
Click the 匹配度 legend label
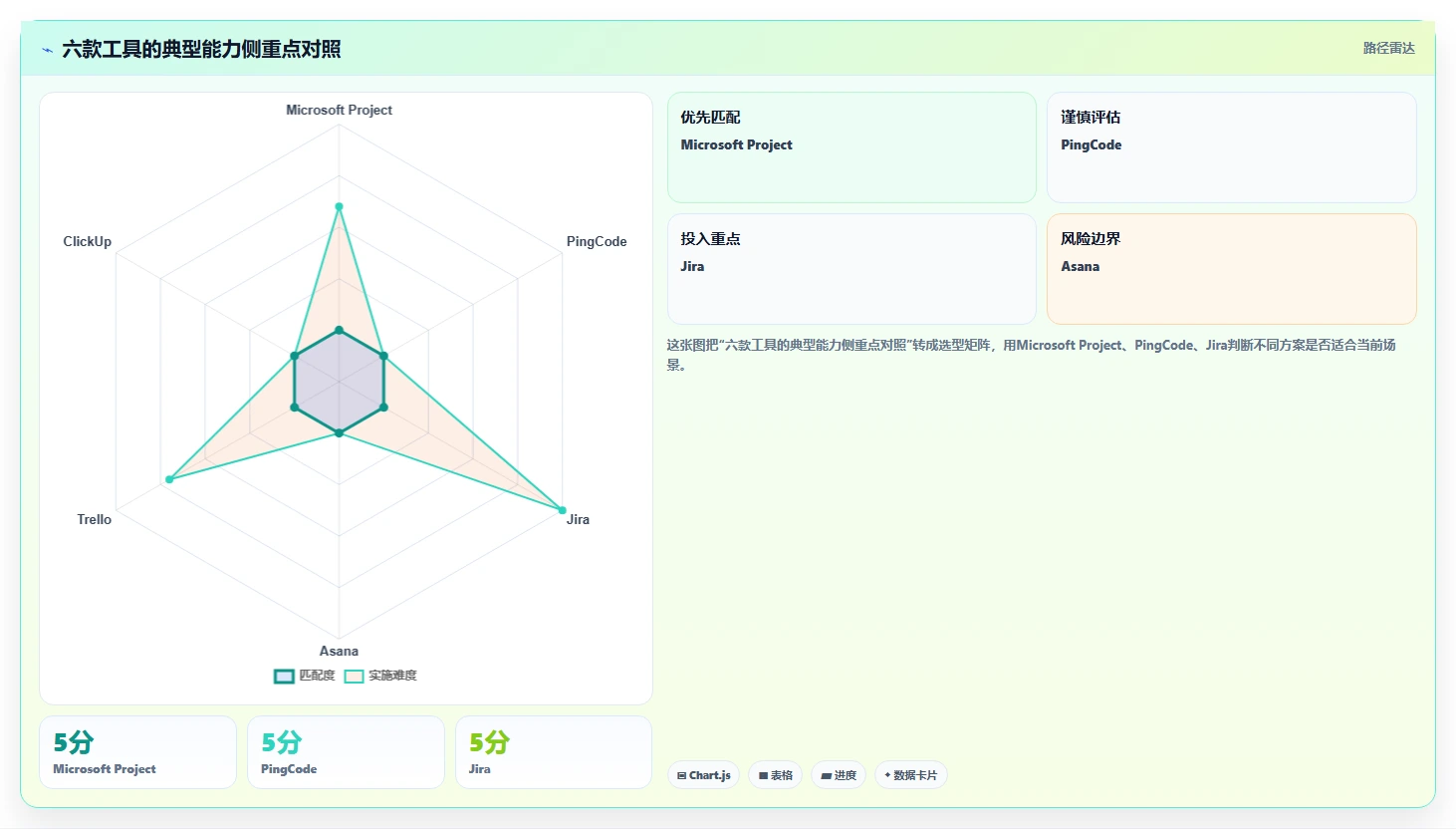click(x=317, y=676)
